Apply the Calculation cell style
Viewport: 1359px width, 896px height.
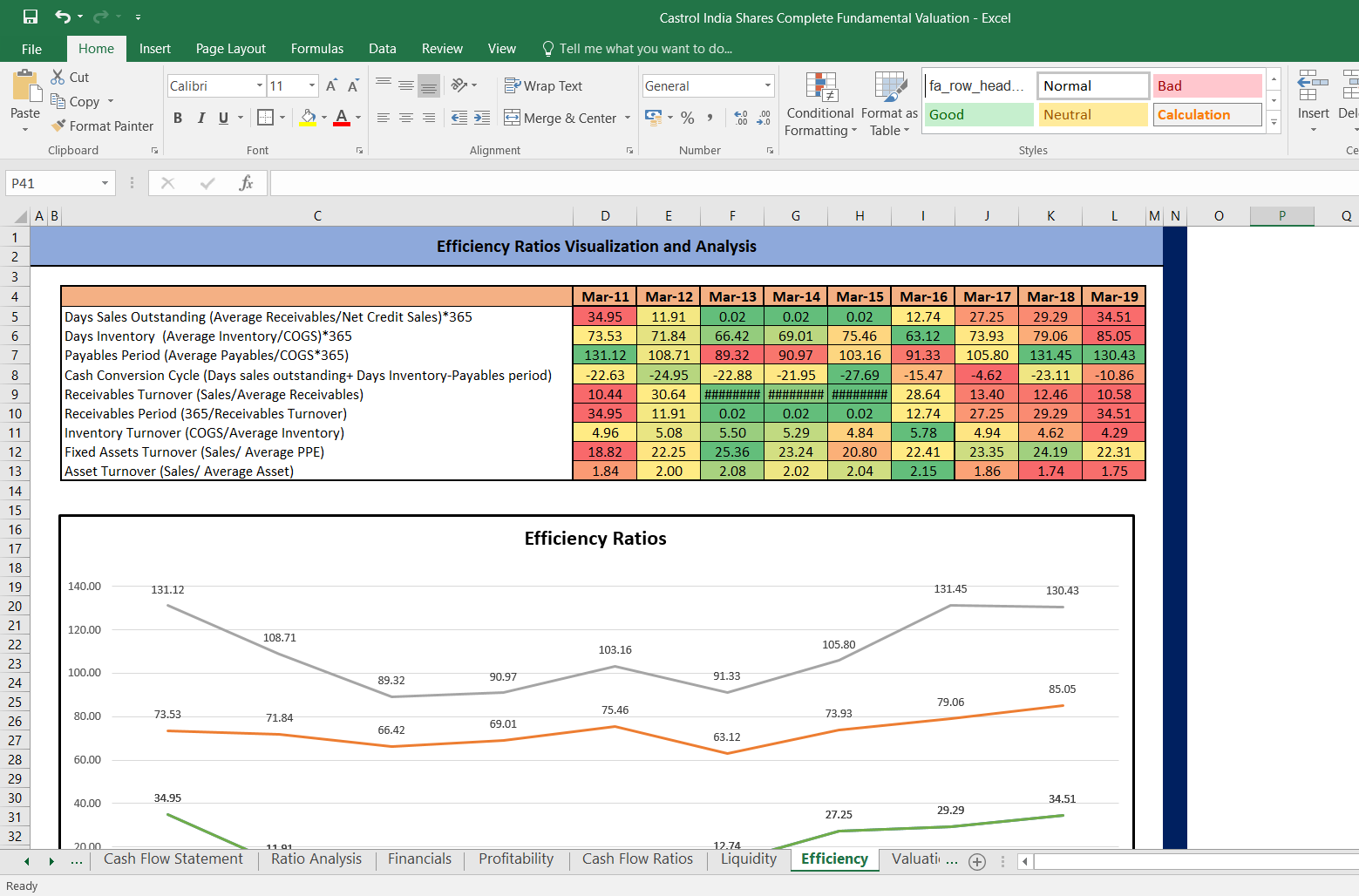(1207, 114)
